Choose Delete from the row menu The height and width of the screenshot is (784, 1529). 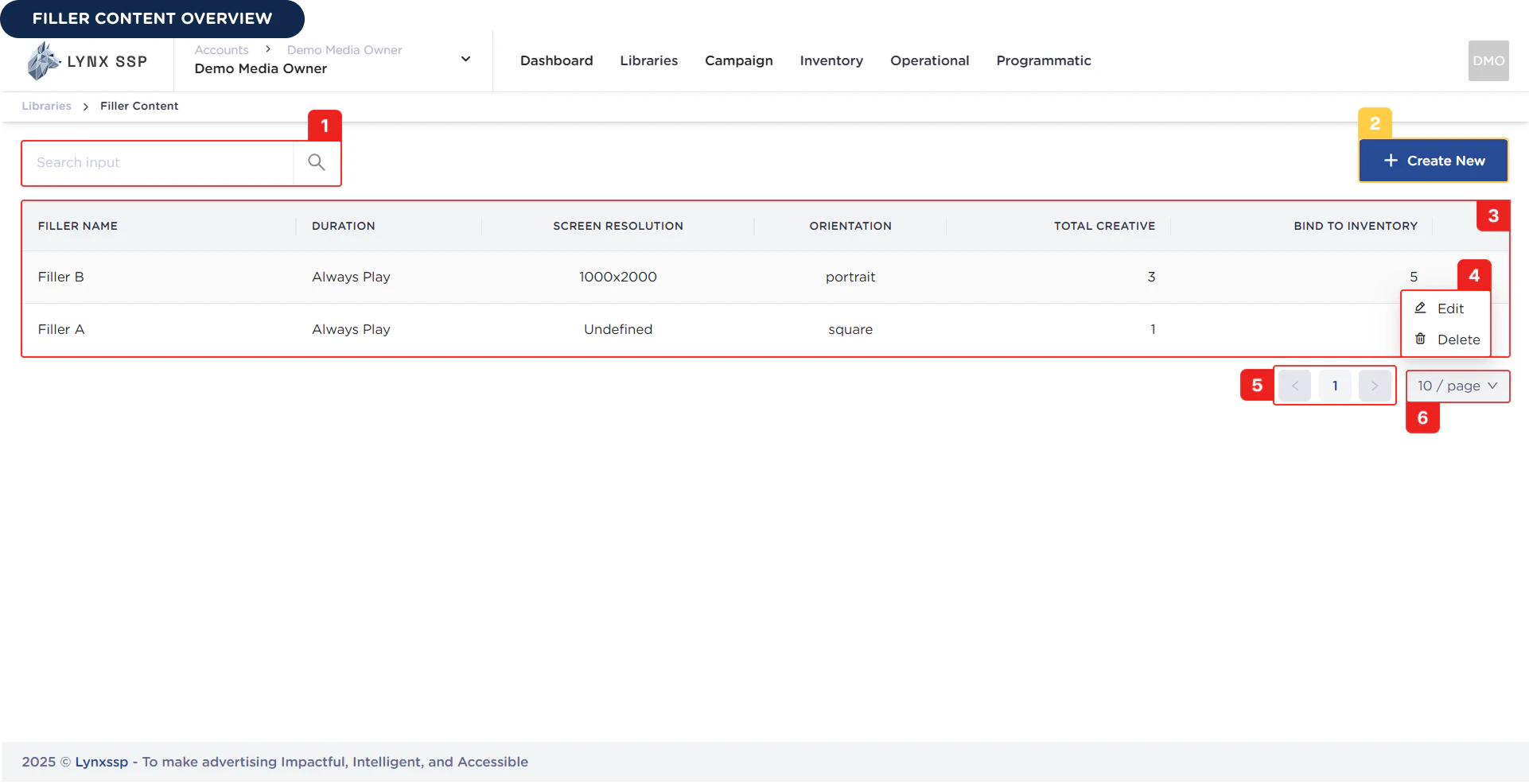point(1445,340)
